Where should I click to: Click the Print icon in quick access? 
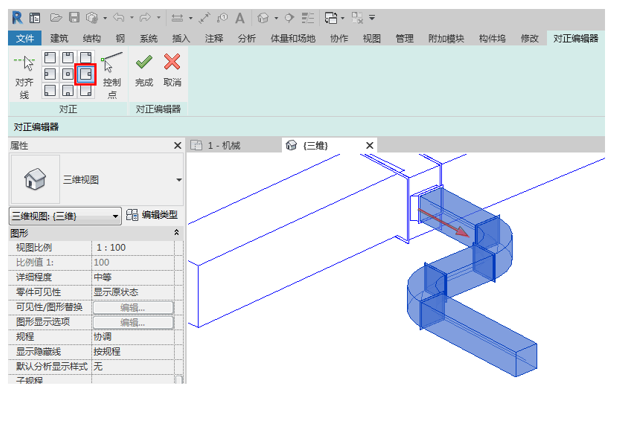[x=177, y=18]
